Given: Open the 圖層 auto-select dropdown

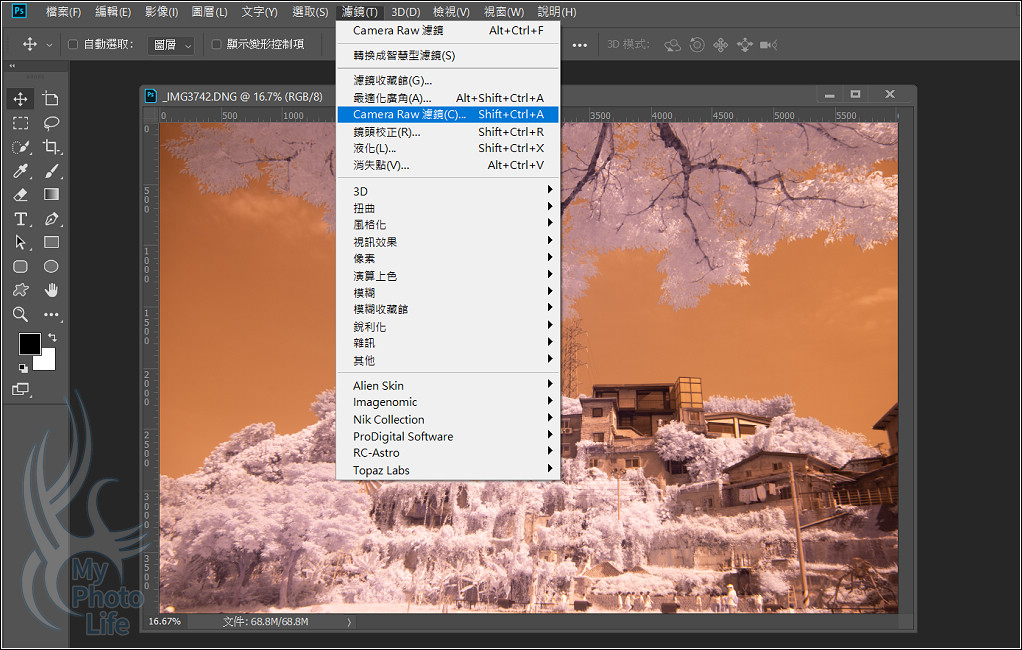Looking at the screenshot, I should click(x=171, y=45).
